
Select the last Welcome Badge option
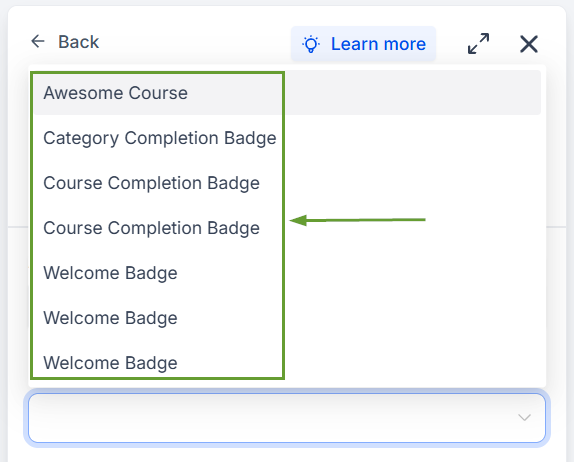(x=111, y=363)
